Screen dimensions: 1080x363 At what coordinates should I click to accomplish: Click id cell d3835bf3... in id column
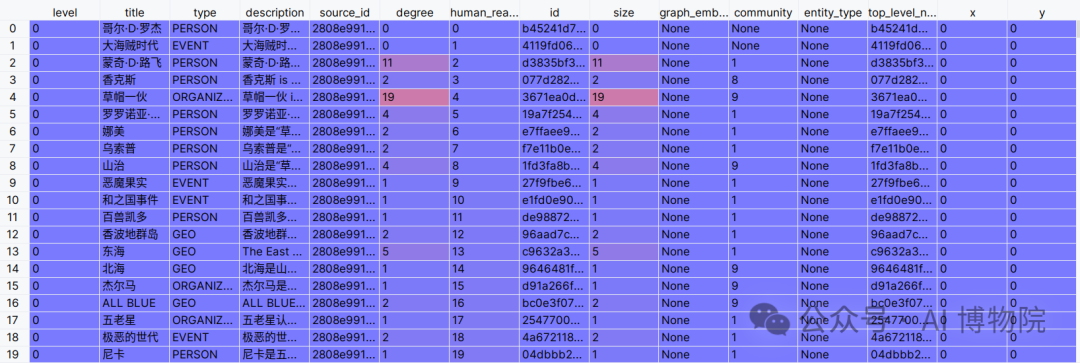pos(554,63)
